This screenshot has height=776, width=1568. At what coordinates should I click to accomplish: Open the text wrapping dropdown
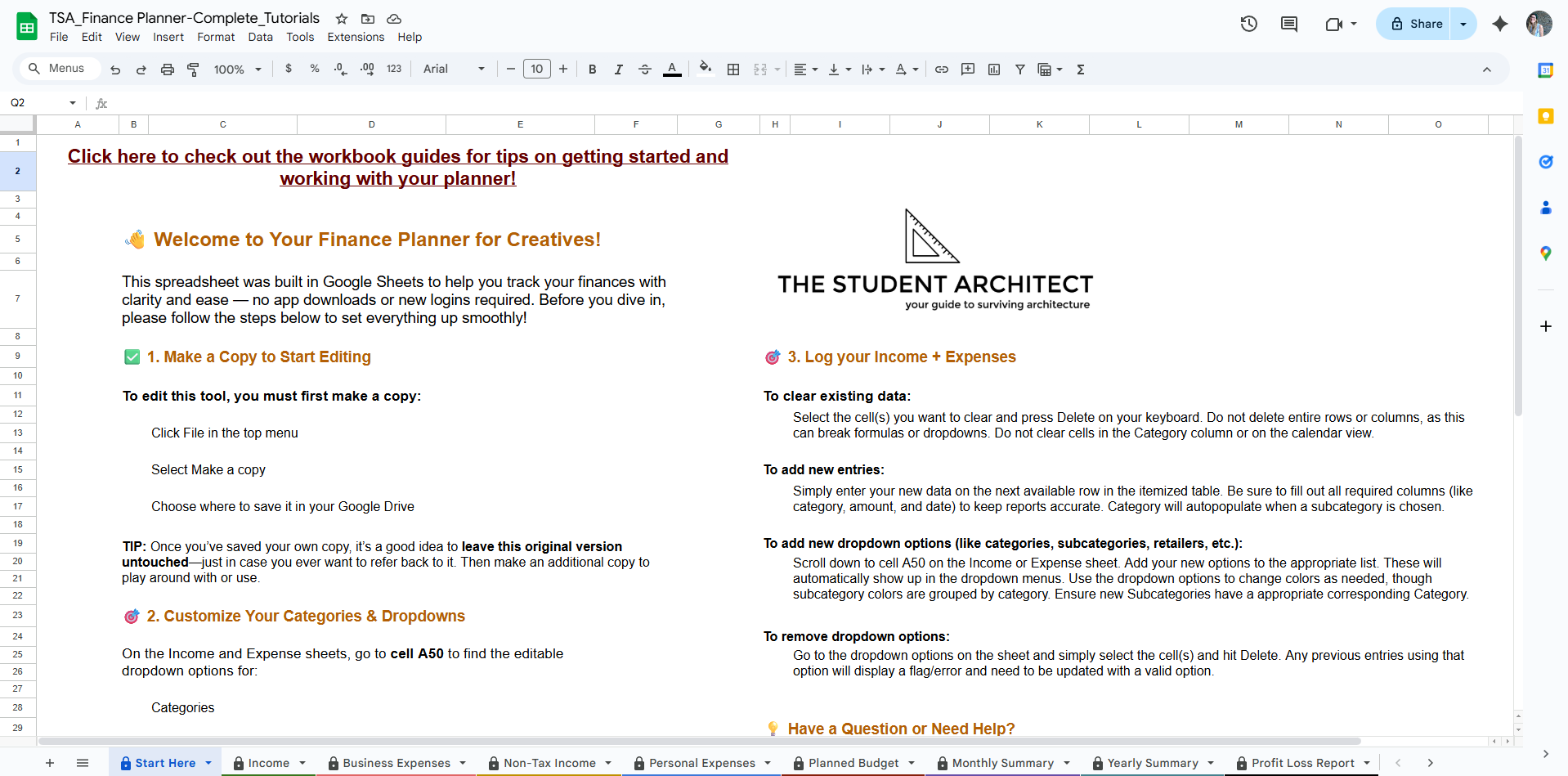[x=873, y=70]
